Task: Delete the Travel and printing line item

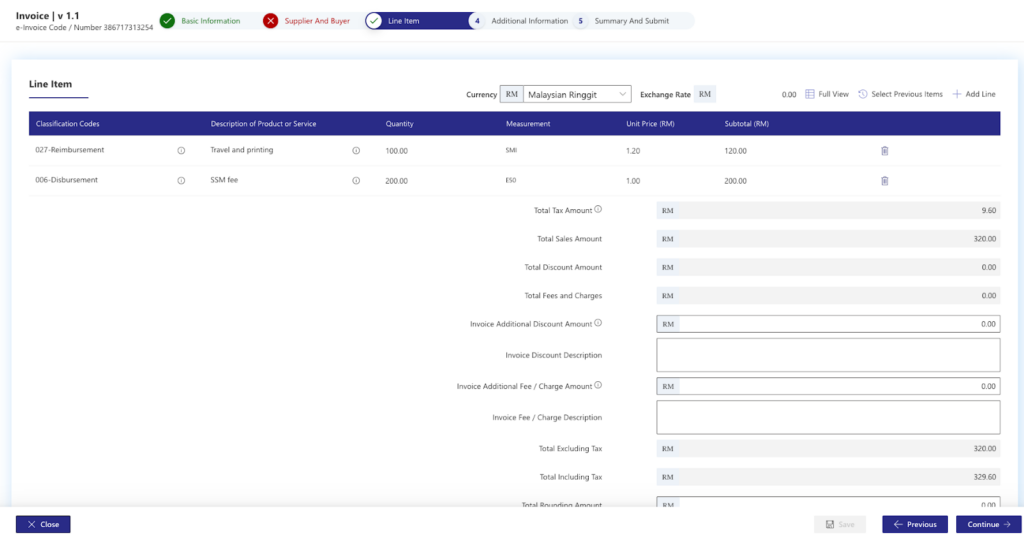Action: point(884,151)
